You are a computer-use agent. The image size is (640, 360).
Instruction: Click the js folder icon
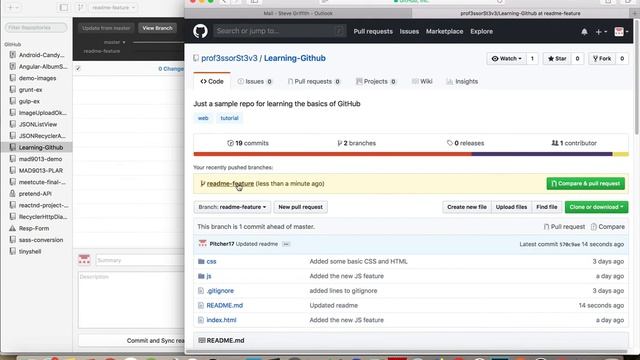[201, 276]
